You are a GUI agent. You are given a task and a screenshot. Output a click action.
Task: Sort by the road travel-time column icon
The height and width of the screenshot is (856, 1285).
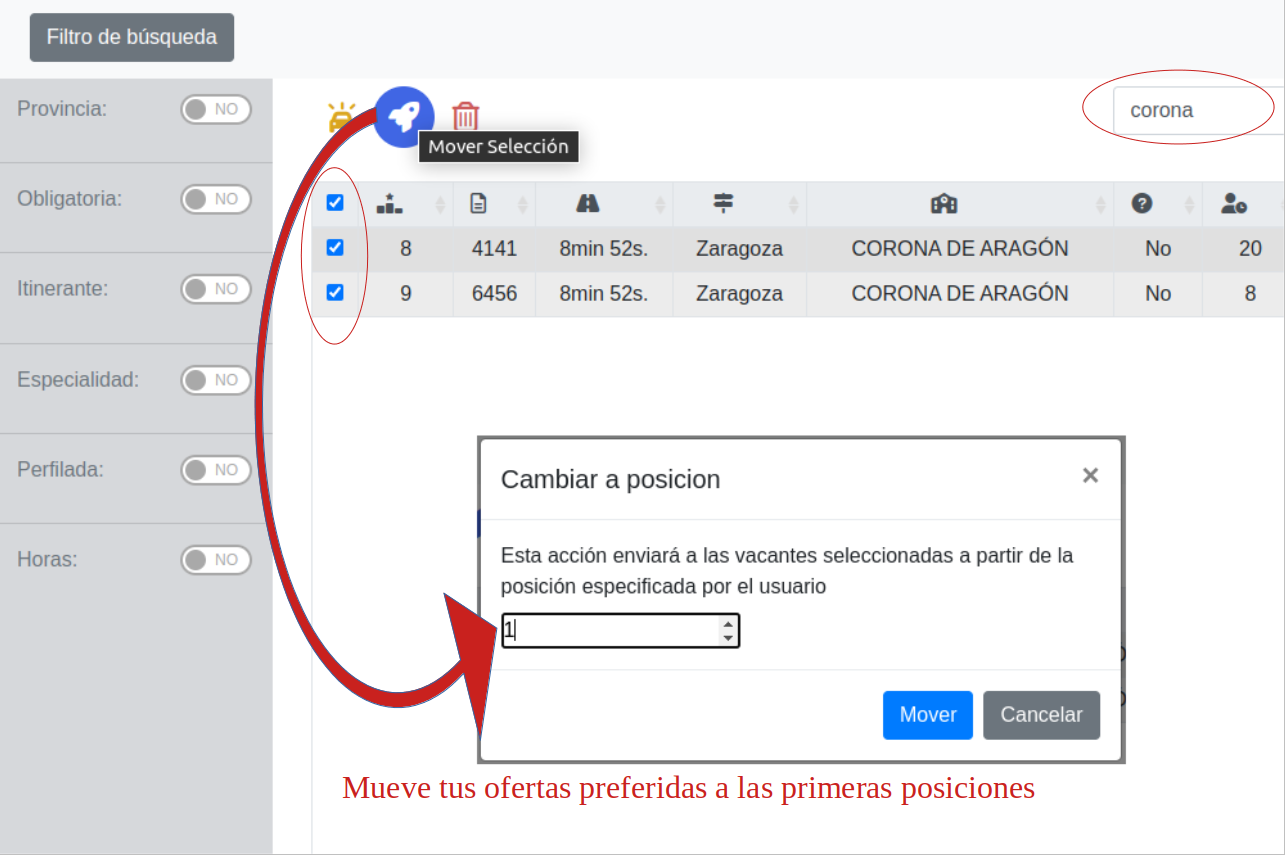(x=588, y=204)
